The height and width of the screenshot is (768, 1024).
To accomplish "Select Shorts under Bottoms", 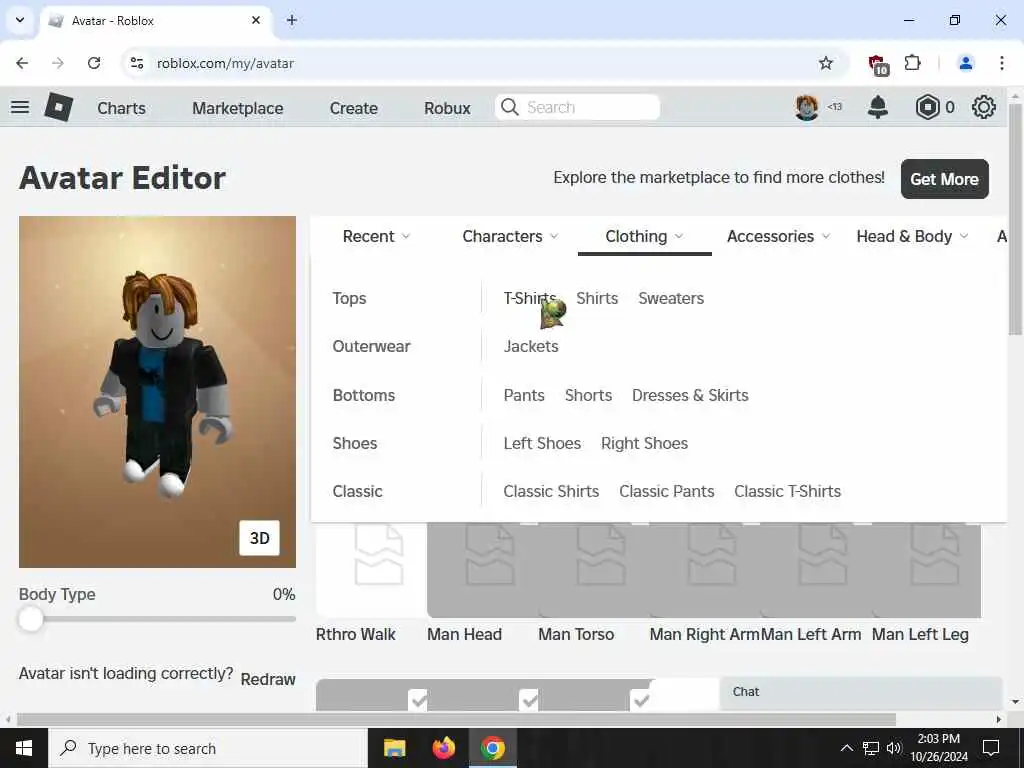I will coord(588,395).
